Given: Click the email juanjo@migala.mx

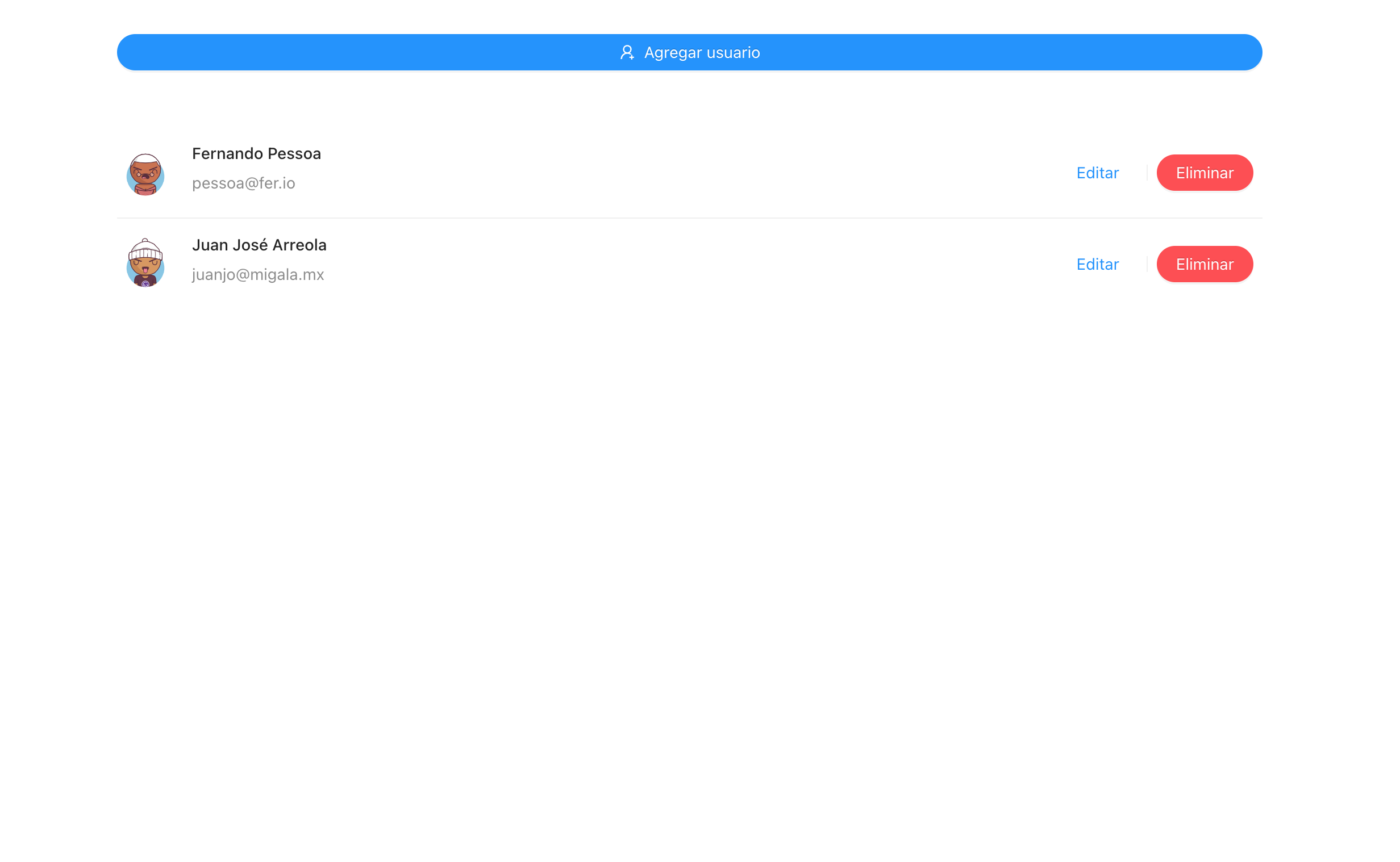Looking at the screenshot, I should (x=257, y=274).
